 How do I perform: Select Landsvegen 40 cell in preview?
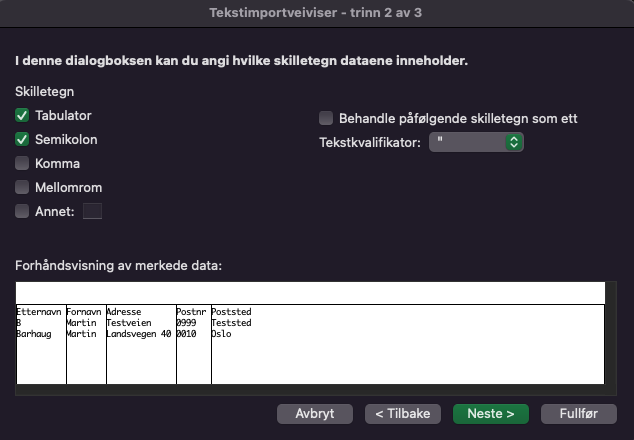click(139, 334)
